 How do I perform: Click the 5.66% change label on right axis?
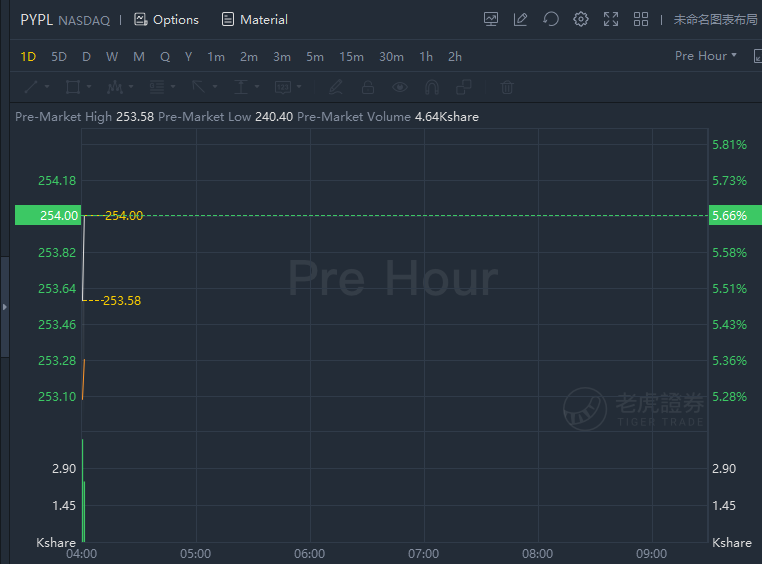coord(735,215)
